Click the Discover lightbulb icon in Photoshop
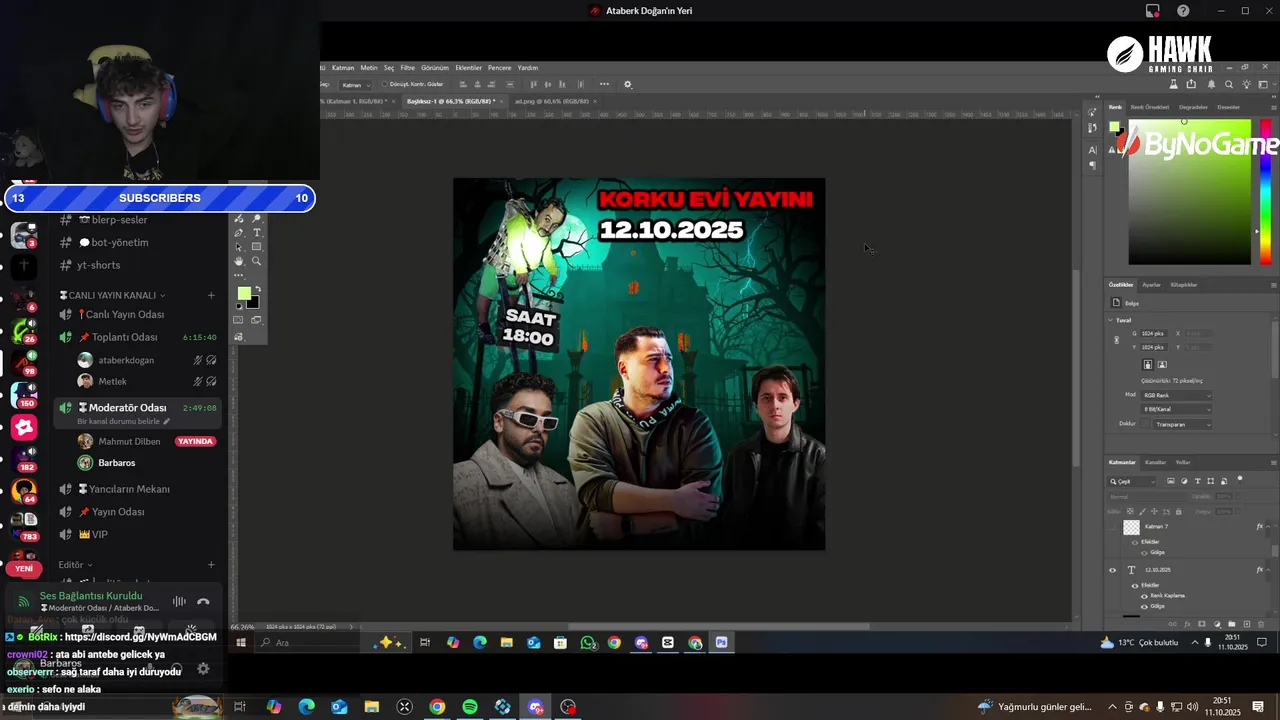The image size is (1280, 720). click(x=1246, y=84)
